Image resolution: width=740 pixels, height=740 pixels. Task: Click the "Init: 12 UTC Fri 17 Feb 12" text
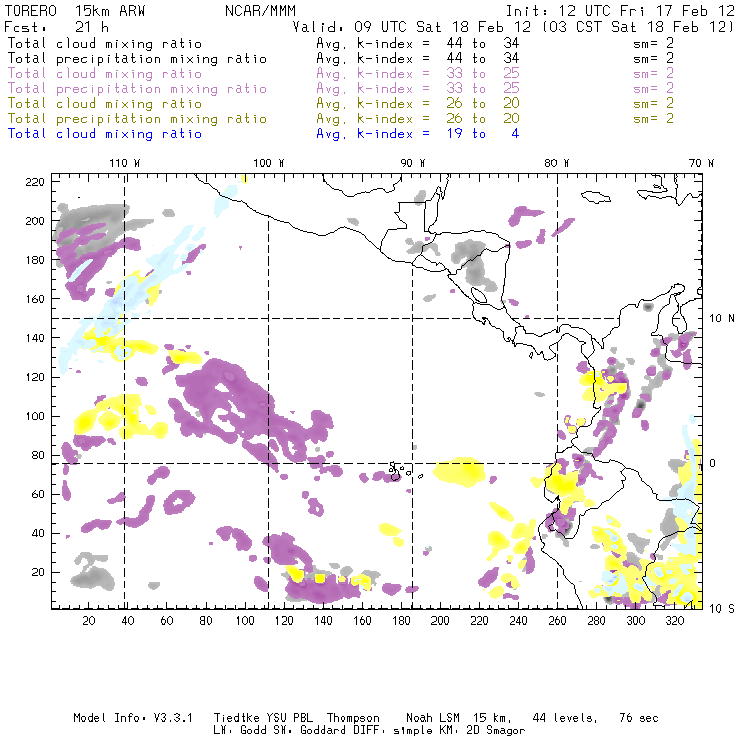pyautogui.click(x=620, y=10)
